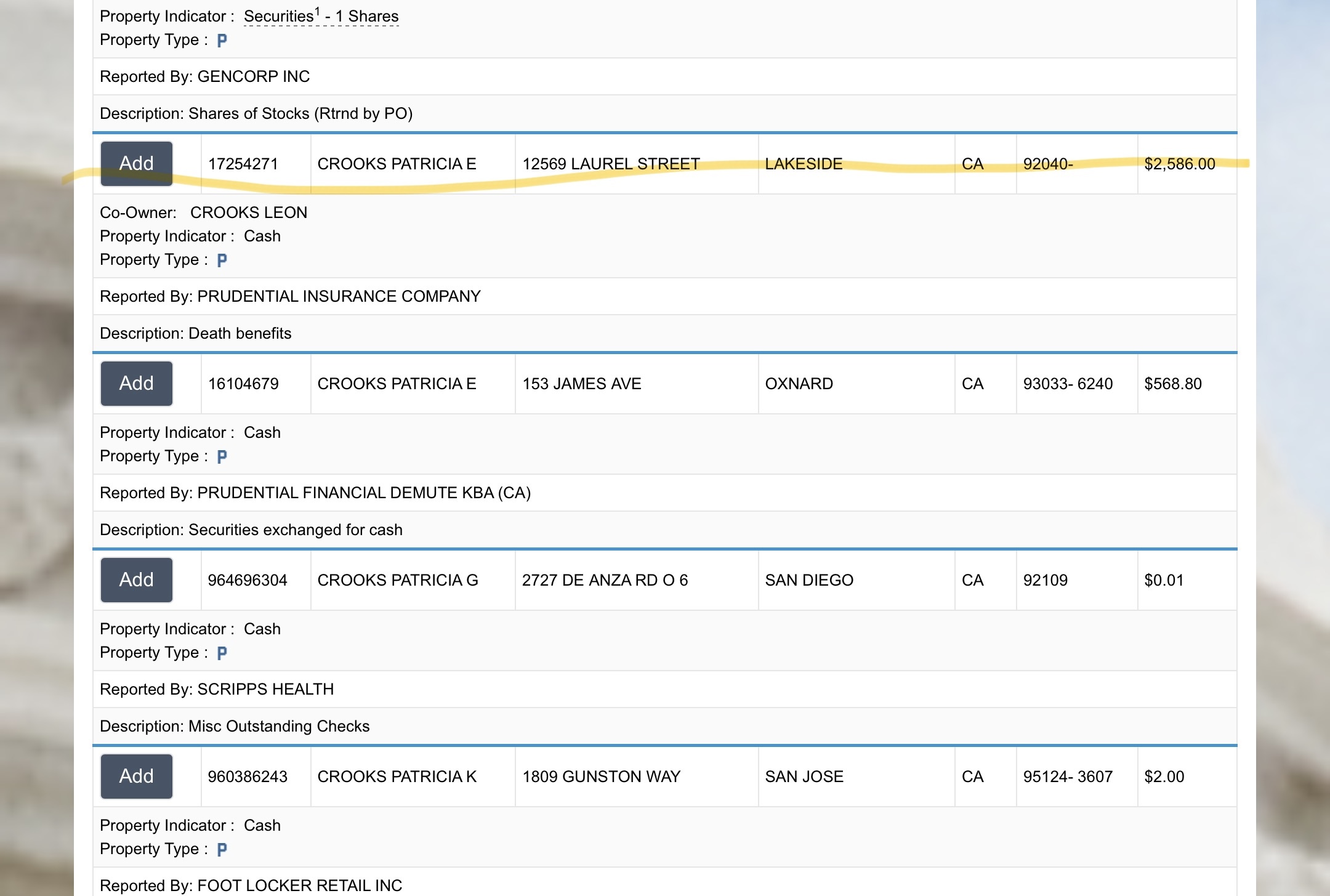Click Property Type P above Scripps Health
Image resolution: width=1330 pixels, height=896 pixels.
point(222,653)
